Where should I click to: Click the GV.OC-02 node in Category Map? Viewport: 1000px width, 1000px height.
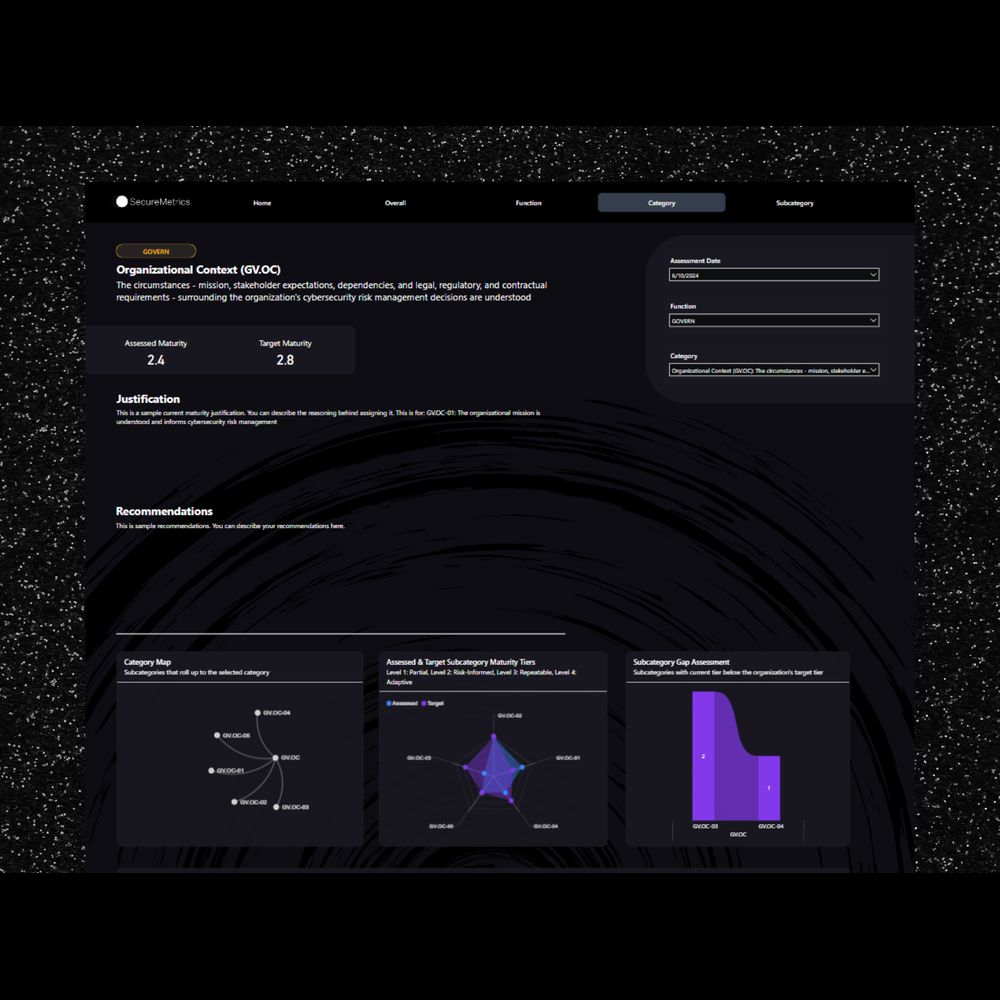click(235, 802)
